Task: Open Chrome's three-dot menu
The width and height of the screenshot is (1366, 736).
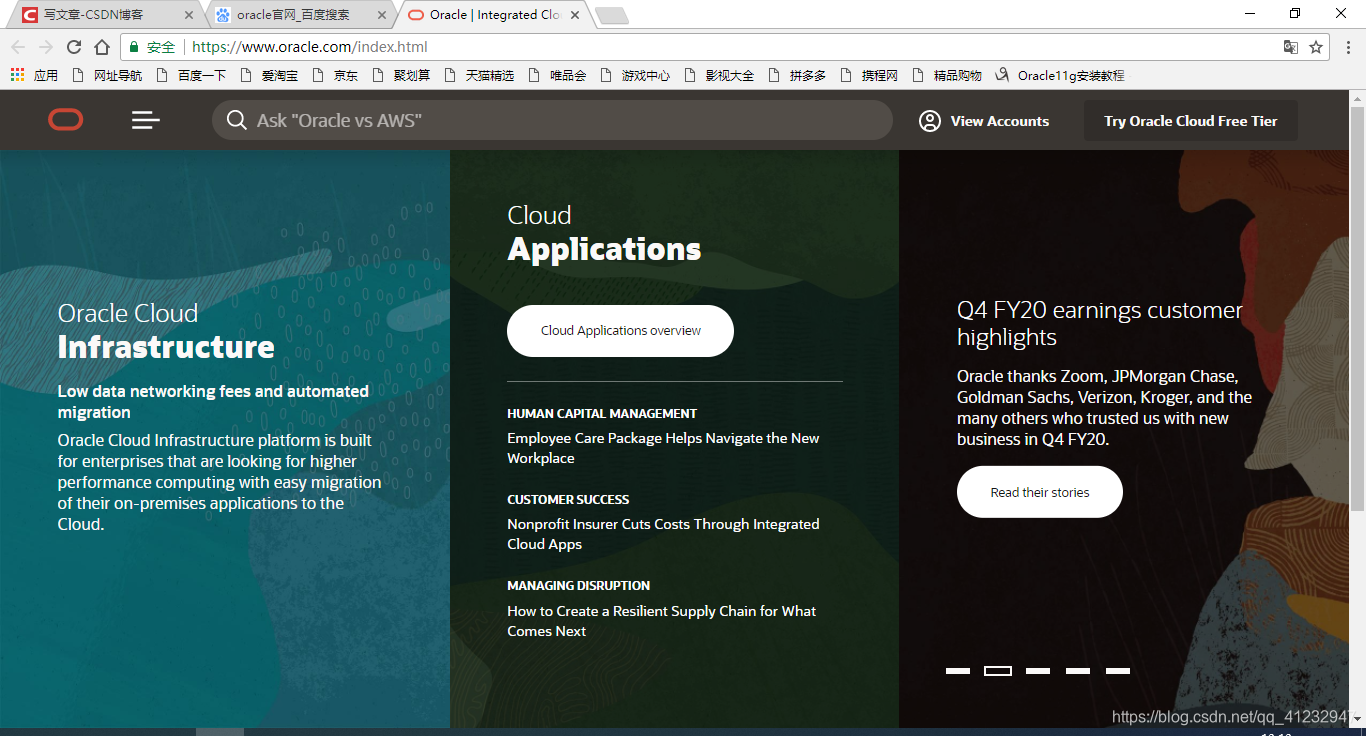Action: pyautogui.click(x=1347, y=47)
